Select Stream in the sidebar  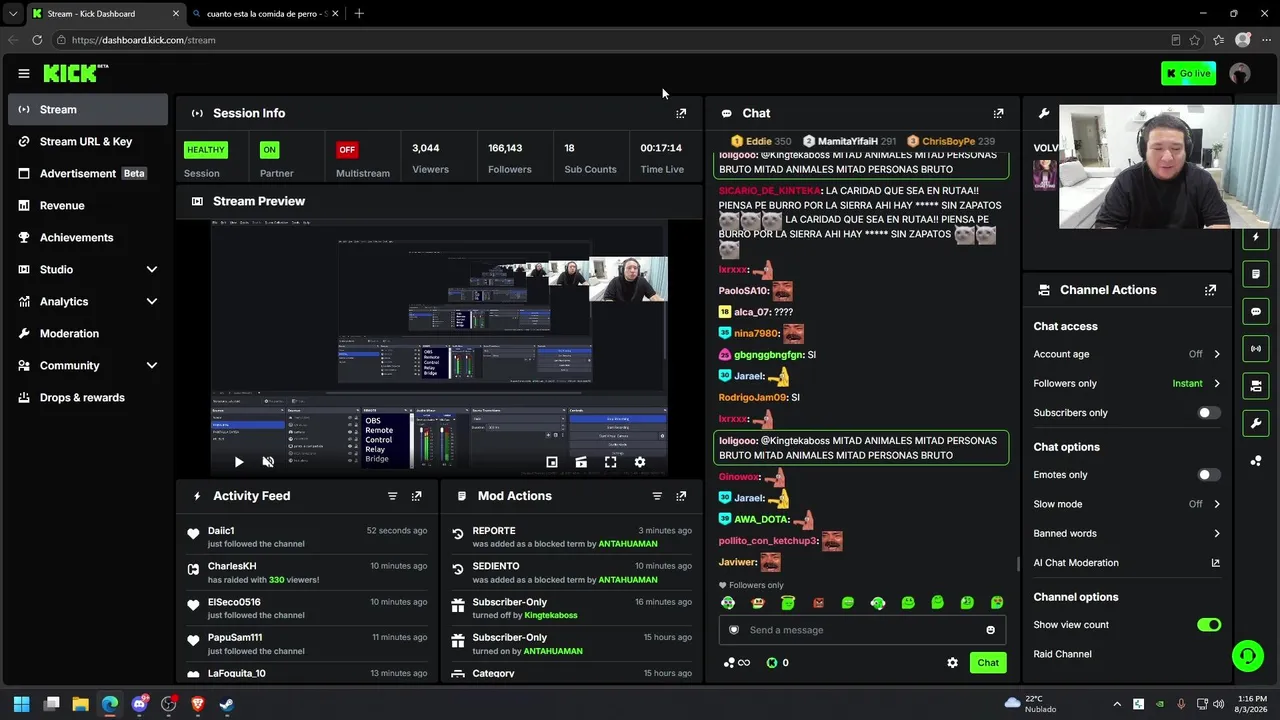(x=88, y=109)
